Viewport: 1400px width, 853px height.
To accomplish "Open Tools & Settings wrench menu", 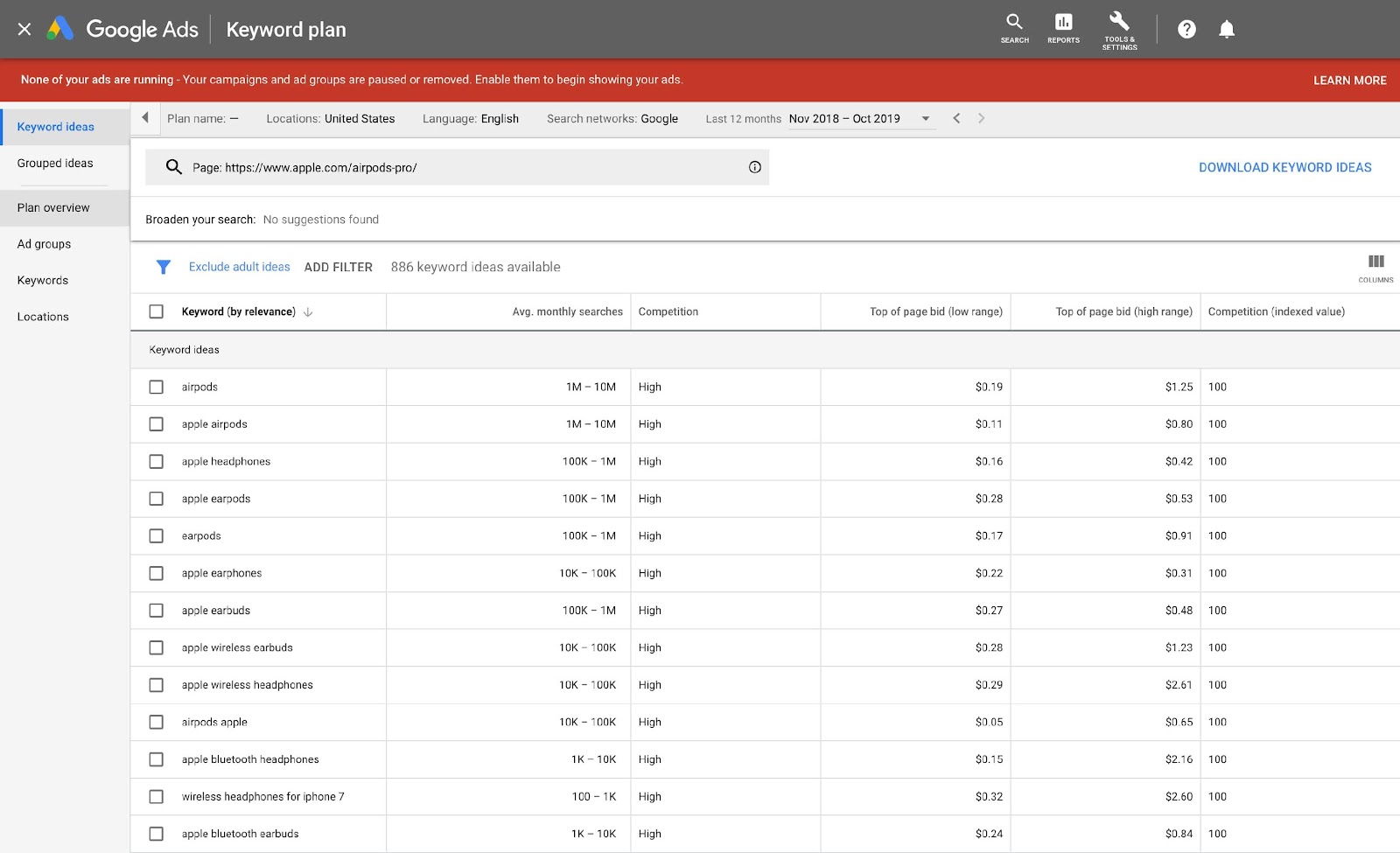I will point(1119,30).
